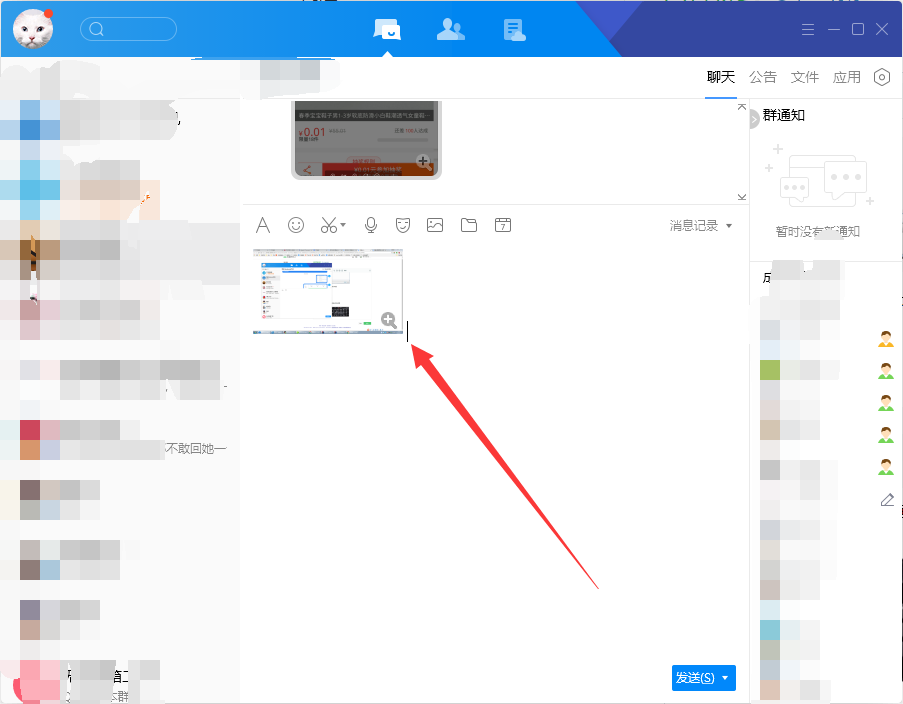Select the screenshot scissors tool
The height and width of the screenshot is (704, 903).
[x=327, y=225]
